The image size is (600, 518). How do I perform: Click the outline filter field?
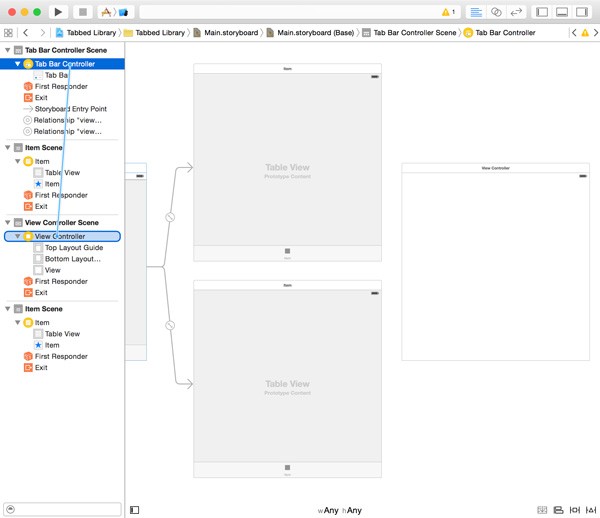coord(62,509)
